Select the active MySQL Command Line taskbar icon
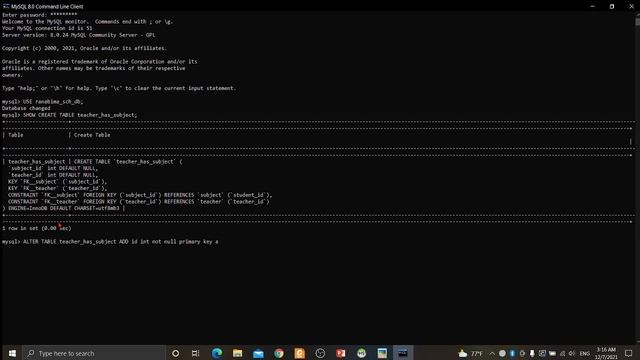Viewport: 640px width, 360px height. 403,353
